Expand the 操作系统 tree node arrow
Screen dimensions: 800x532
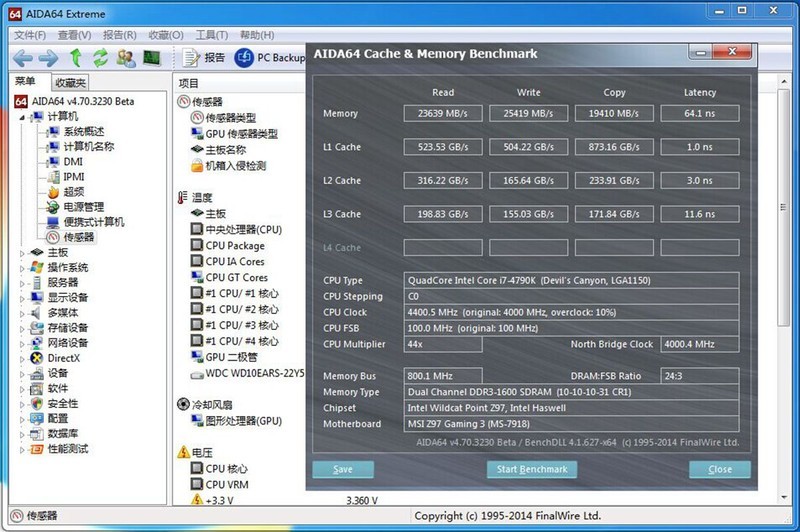tap(22, 268)
